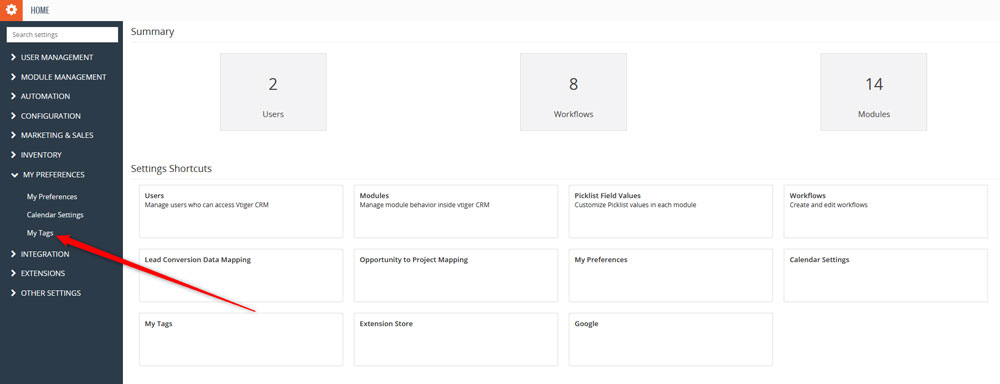Click the 'Create and edit workflows' text
Image resolution: width=1000 pixels, height=384 pixels.
[828, 205]
